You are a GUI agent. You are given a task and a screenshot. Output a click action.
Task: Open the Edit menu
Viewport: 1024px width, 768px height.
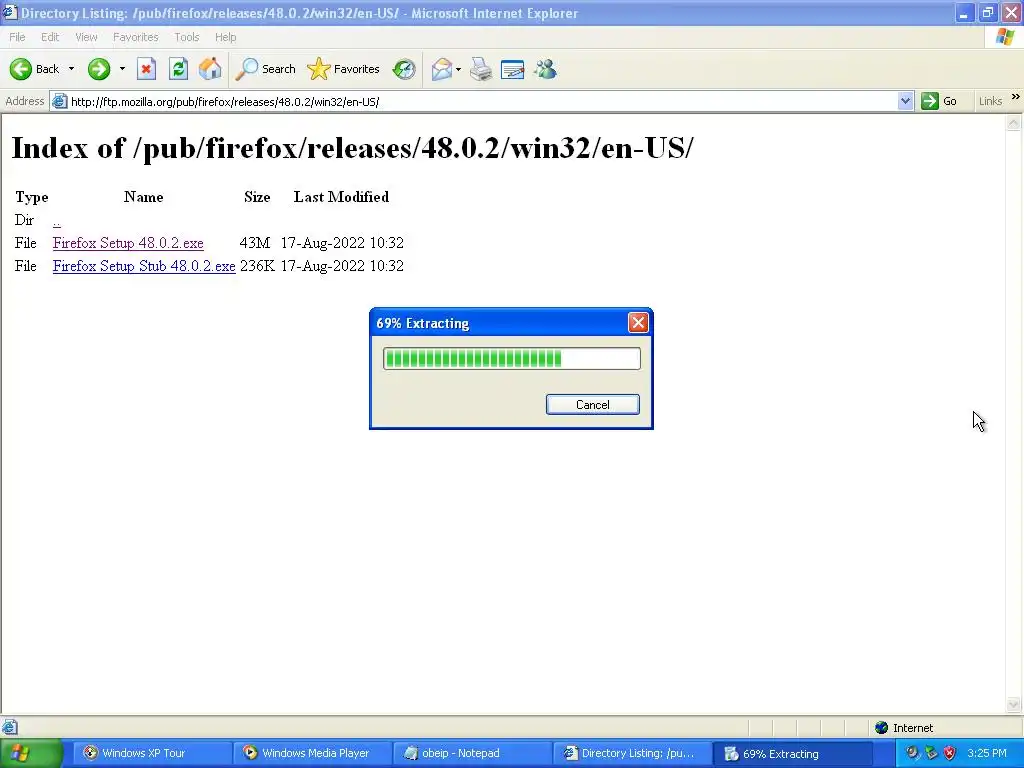[50, 37]
